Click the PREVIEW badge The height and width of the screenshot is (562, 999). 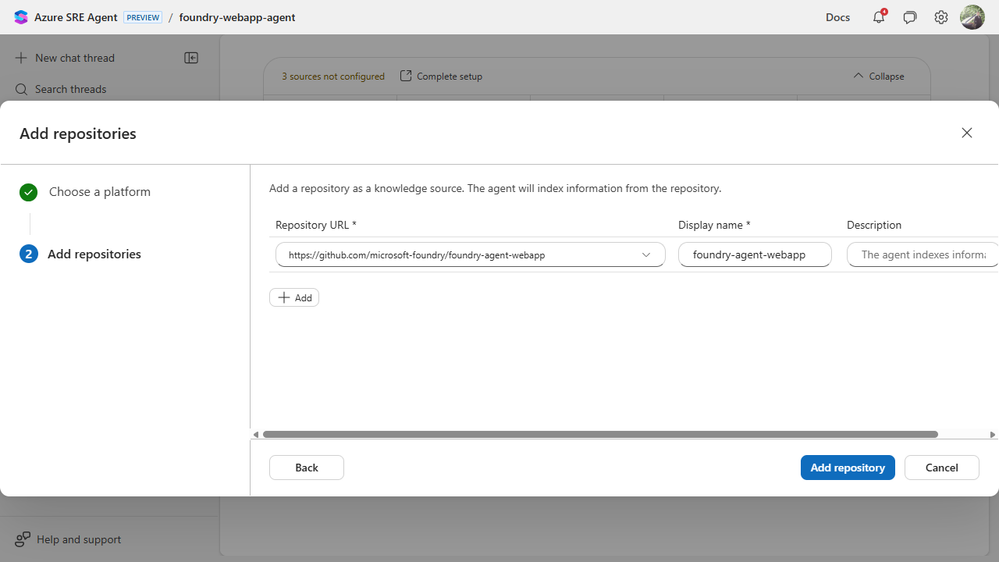coord(143,17)
